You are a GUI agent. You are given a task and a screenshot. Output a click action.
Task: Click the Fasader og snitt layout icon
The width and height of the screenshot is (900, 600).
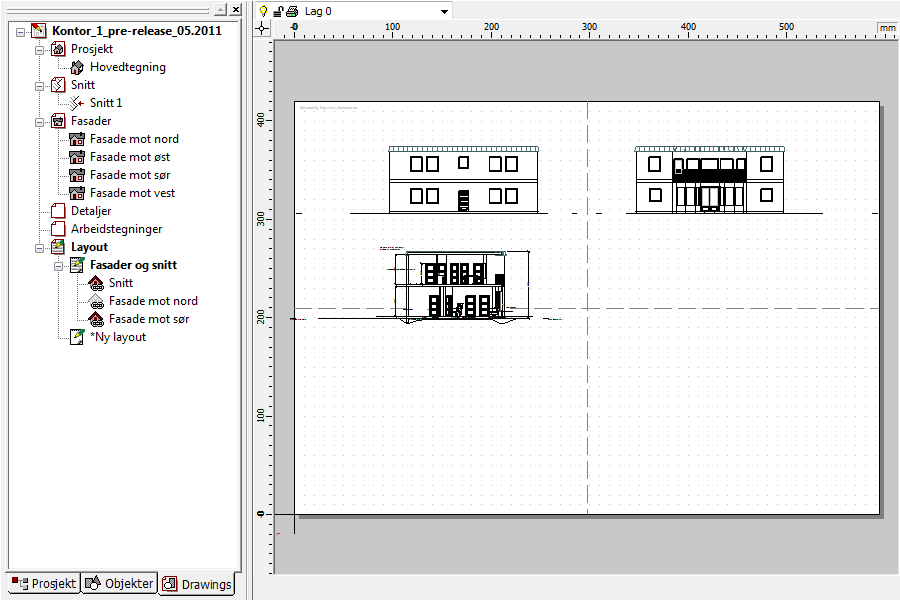click(x=77, y=265)
